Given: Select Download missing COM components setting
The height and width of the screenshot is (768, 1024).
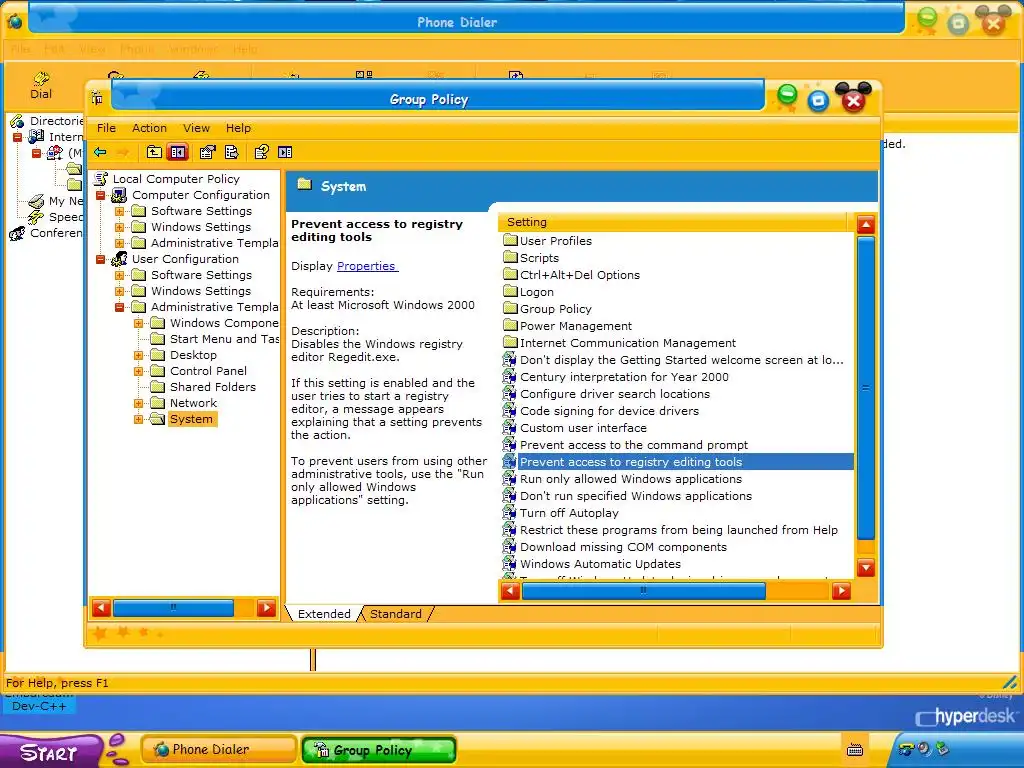Looking at the screenshot, I should 622,547.
